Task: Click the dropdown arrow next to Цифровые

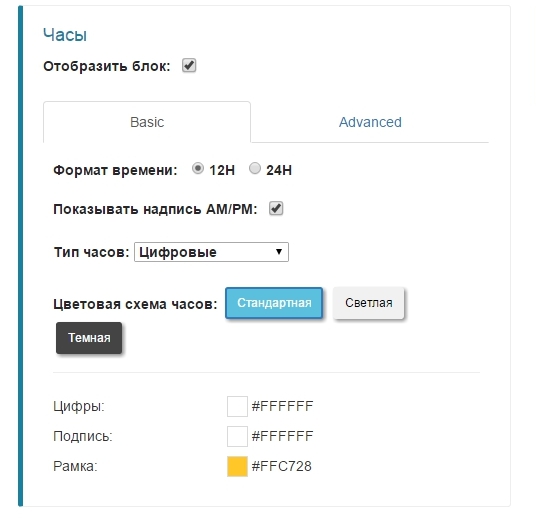Action: (x=279, y=252)
